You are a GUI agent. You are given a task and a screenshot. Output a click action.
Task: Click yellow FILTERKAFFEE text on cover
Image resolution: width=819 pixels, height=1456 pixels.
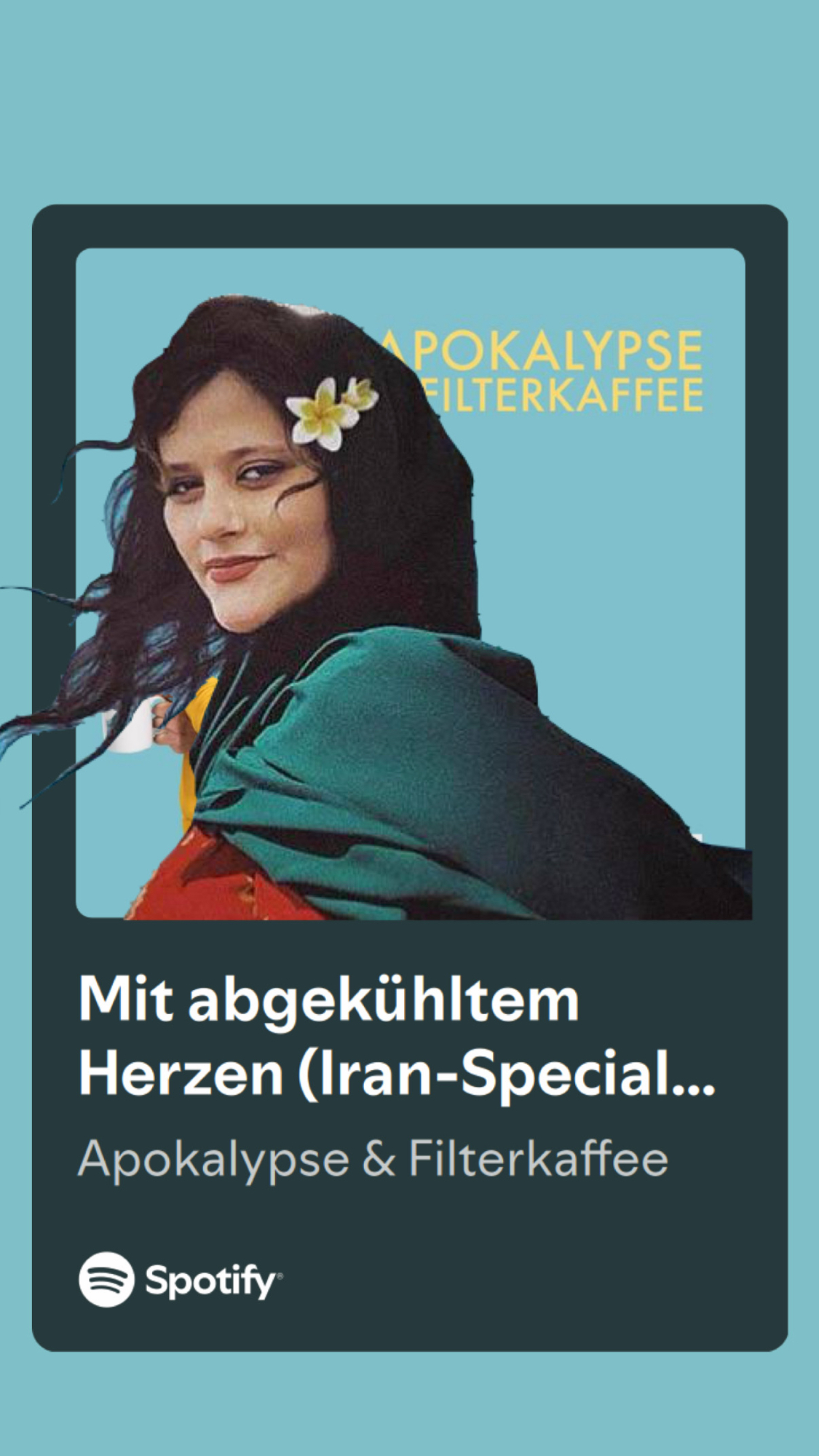pyautogui.click(x=564, y=395)
